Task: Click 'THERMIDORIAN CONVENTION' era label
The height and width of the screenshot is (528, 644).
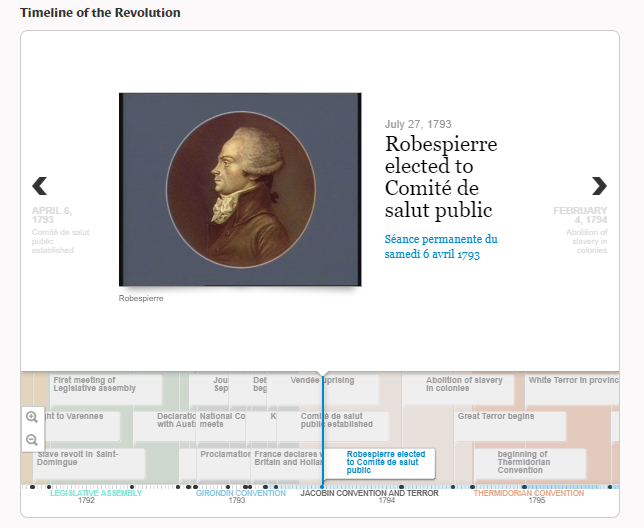Action: click(x=529, y=493)
